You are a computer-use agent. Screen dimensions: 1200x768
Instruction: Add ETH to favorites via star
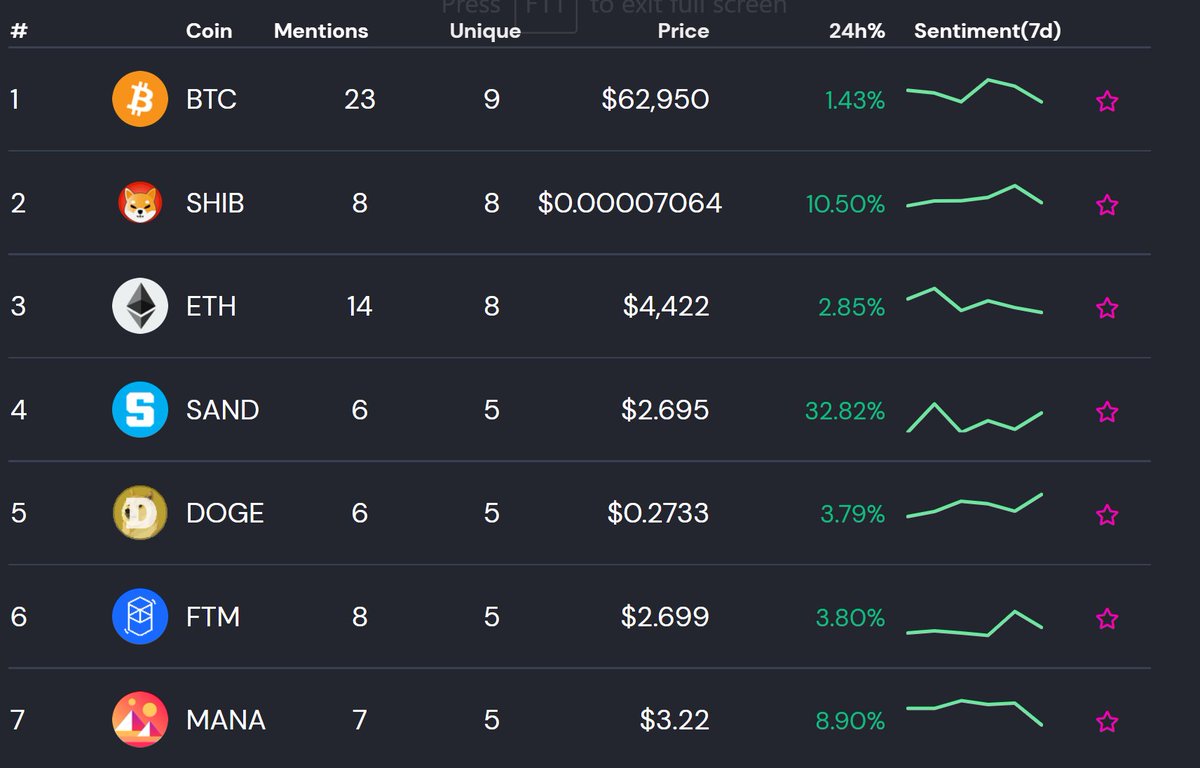click(1106, 308)
